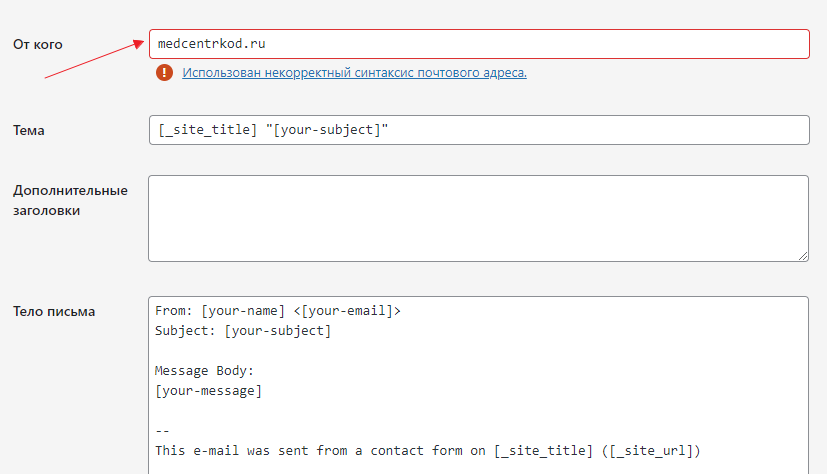Click the Subject: [your-subject] line in the body
This screenshot has height=474, width=827.
point(243,330)
